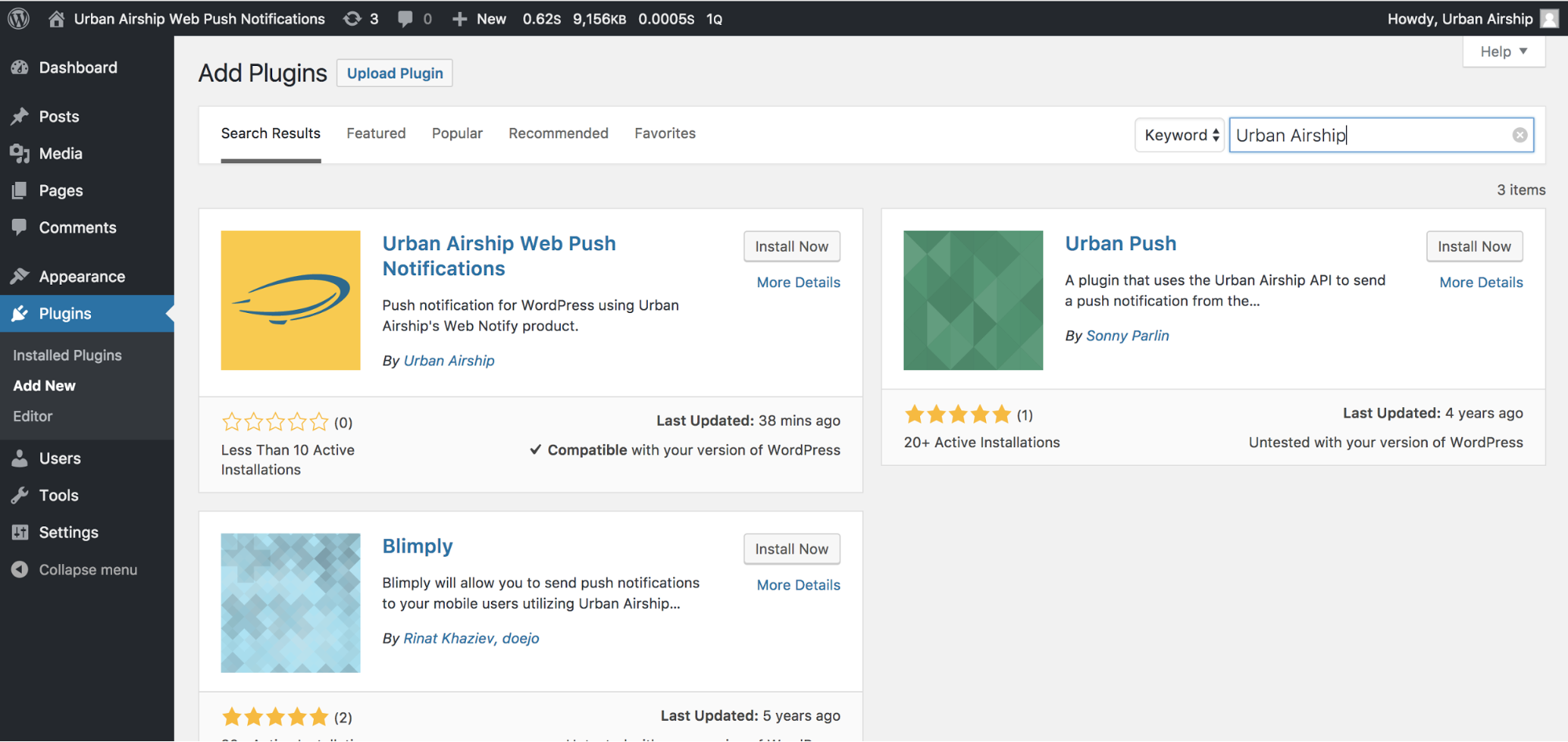Open the updates icon in the top bar
Screen dimensions: 1568x742
352,18
